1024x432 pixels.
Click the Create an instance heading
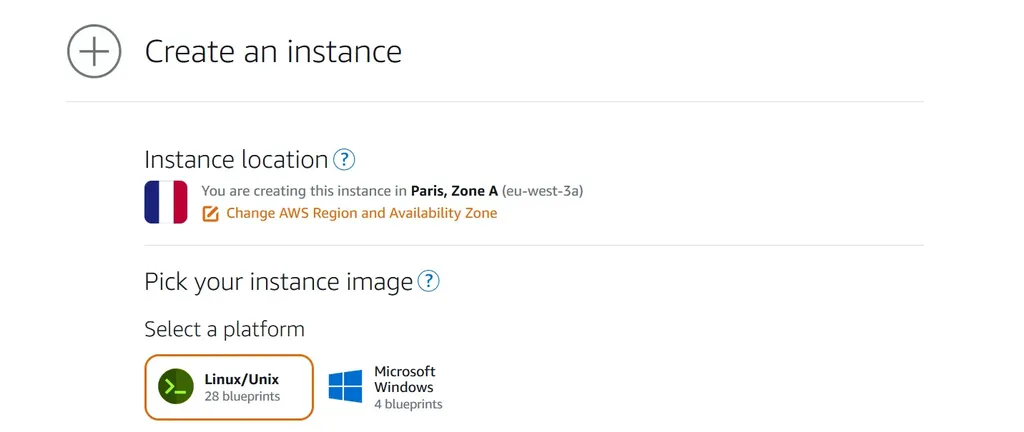[x=273, y=52]
